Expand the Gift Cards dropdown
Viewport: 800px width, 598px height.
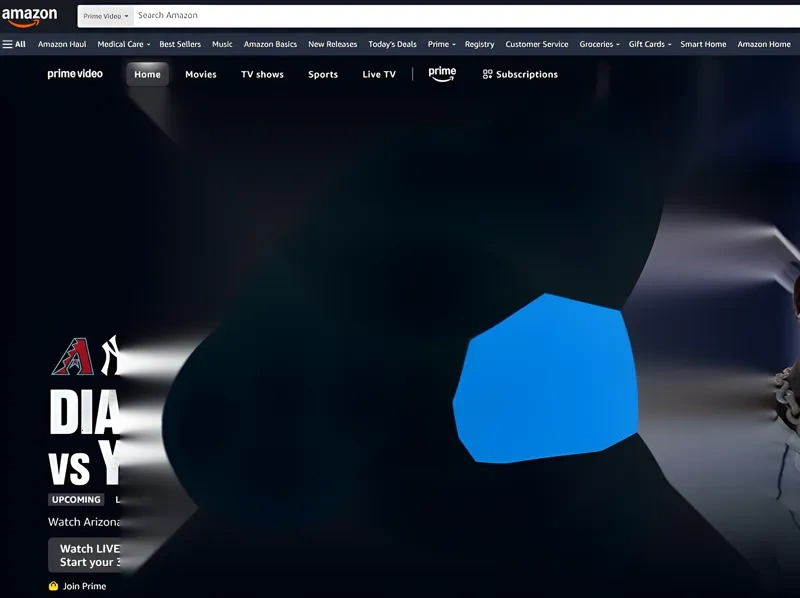(649, 44)
